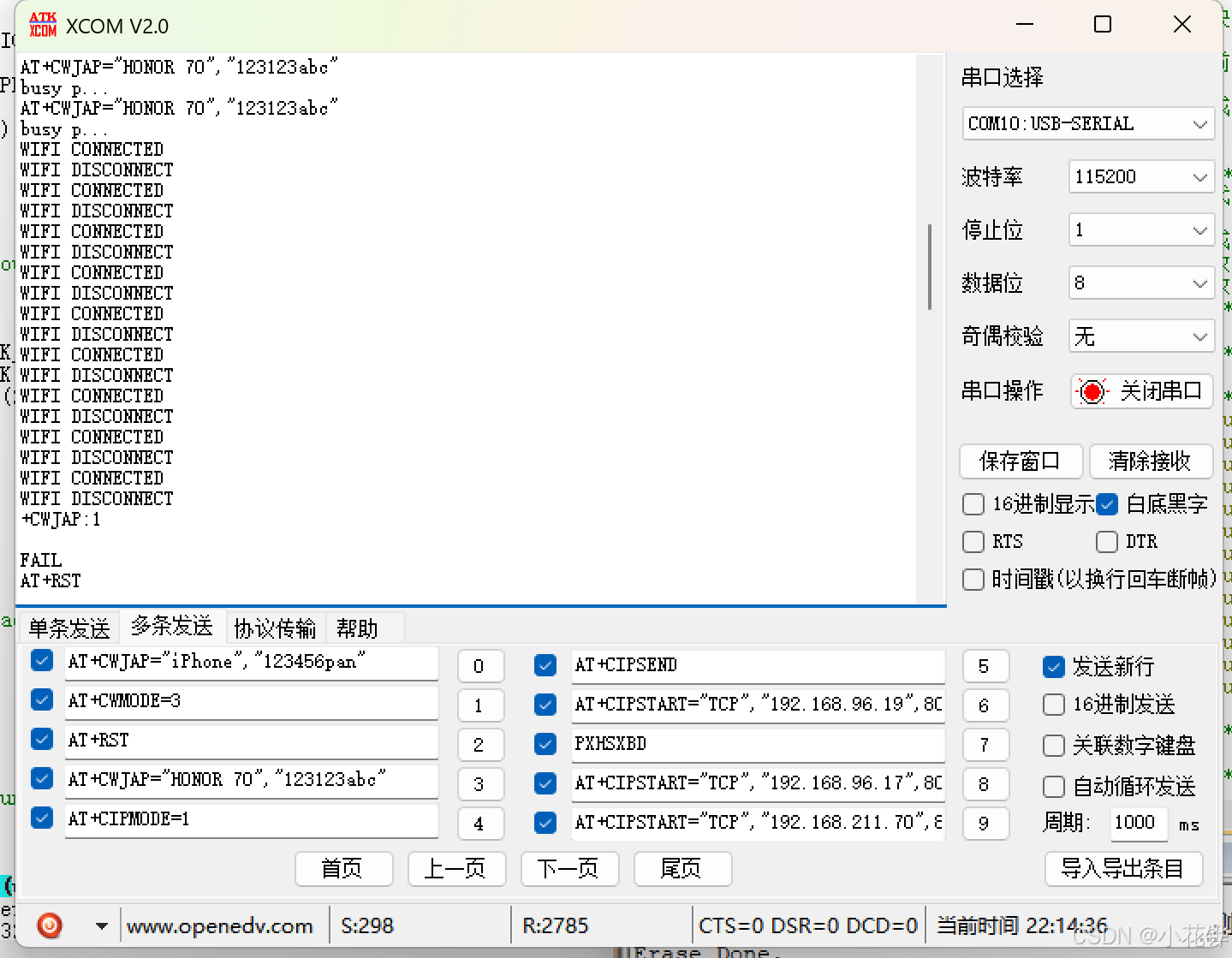The image size is (1232, 958).
Task: Click the 导入导出条目 button
Action: [x=1124, y=869]
